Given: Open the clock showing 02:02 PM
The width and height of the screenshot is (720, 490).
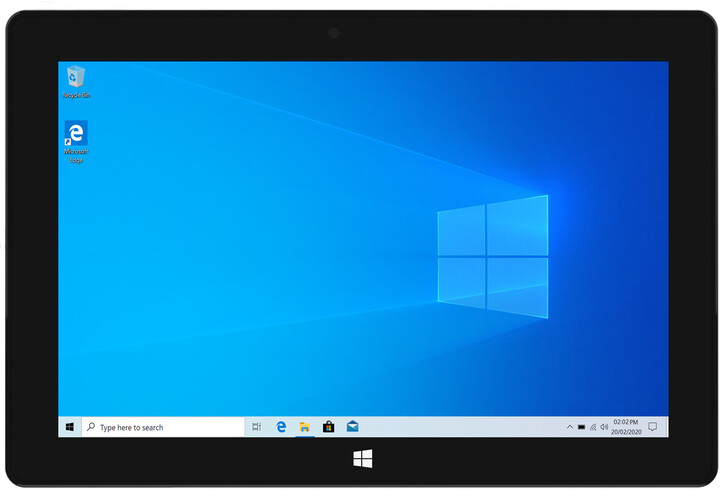Looking at the screenshot, I should pos(626,427).
